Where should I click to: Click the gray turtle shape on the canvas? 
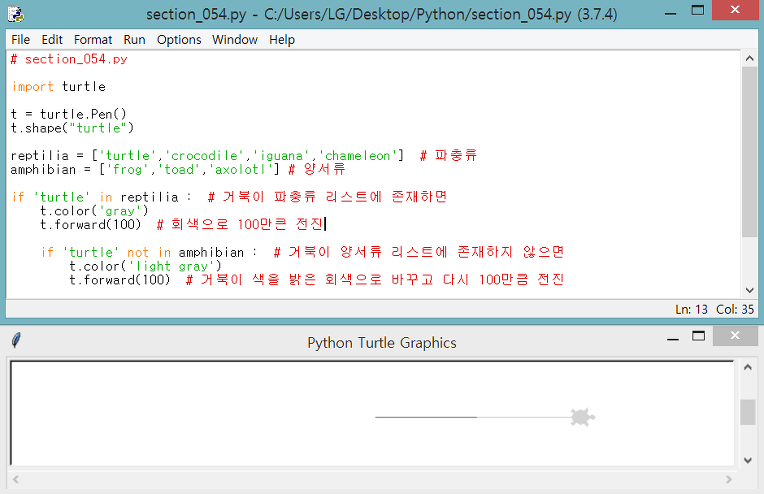click(x=582, y=417)
